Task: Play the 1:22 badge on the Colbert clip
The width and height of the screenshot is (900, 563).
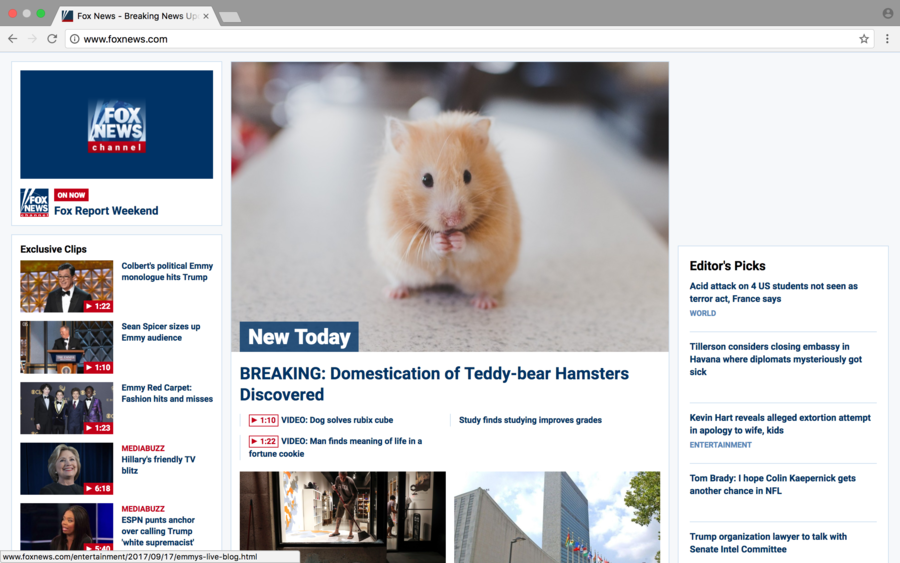Action: point(98,306)
